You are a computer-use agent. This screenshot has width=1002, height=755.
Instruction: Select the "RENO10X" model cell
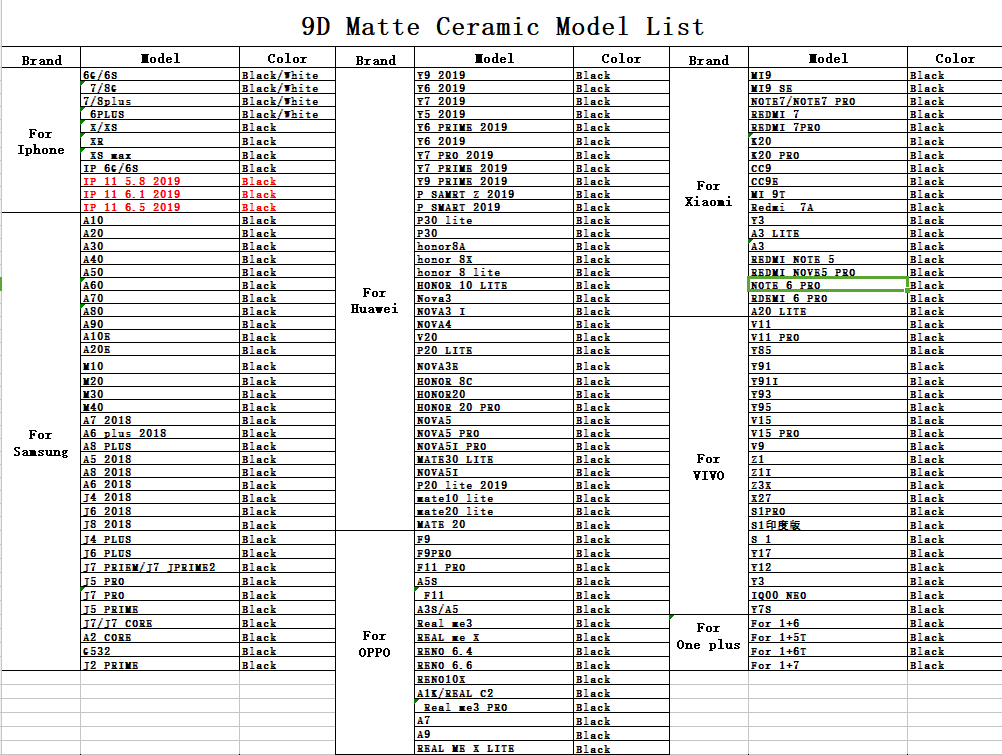442,679
